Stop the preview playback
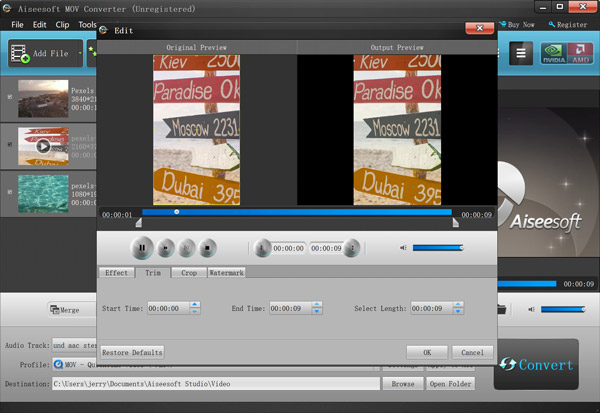 coord(207,248)
